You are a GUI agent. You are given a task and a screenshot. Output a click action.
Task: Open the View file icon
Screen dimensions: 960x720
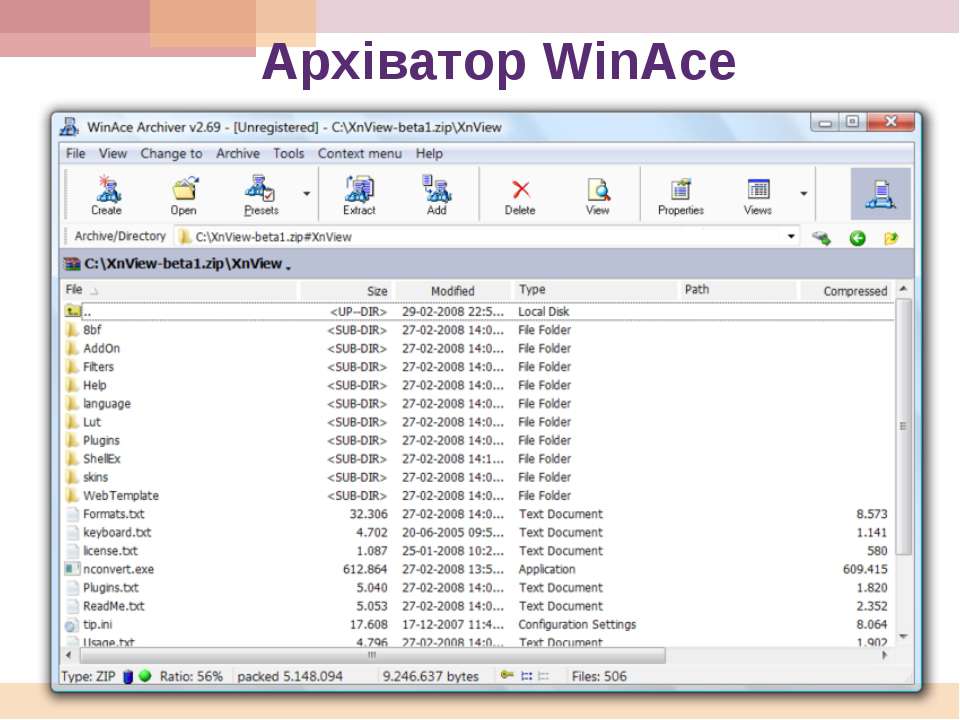click(x=598, y=189)
